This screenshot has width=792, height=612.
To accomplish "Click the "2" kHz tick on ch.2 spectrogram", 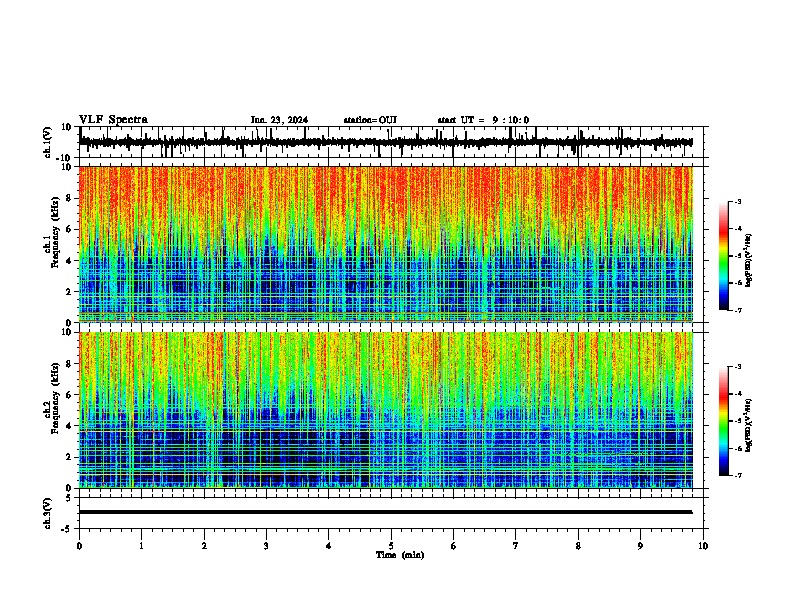I will (x=70, y=457).
